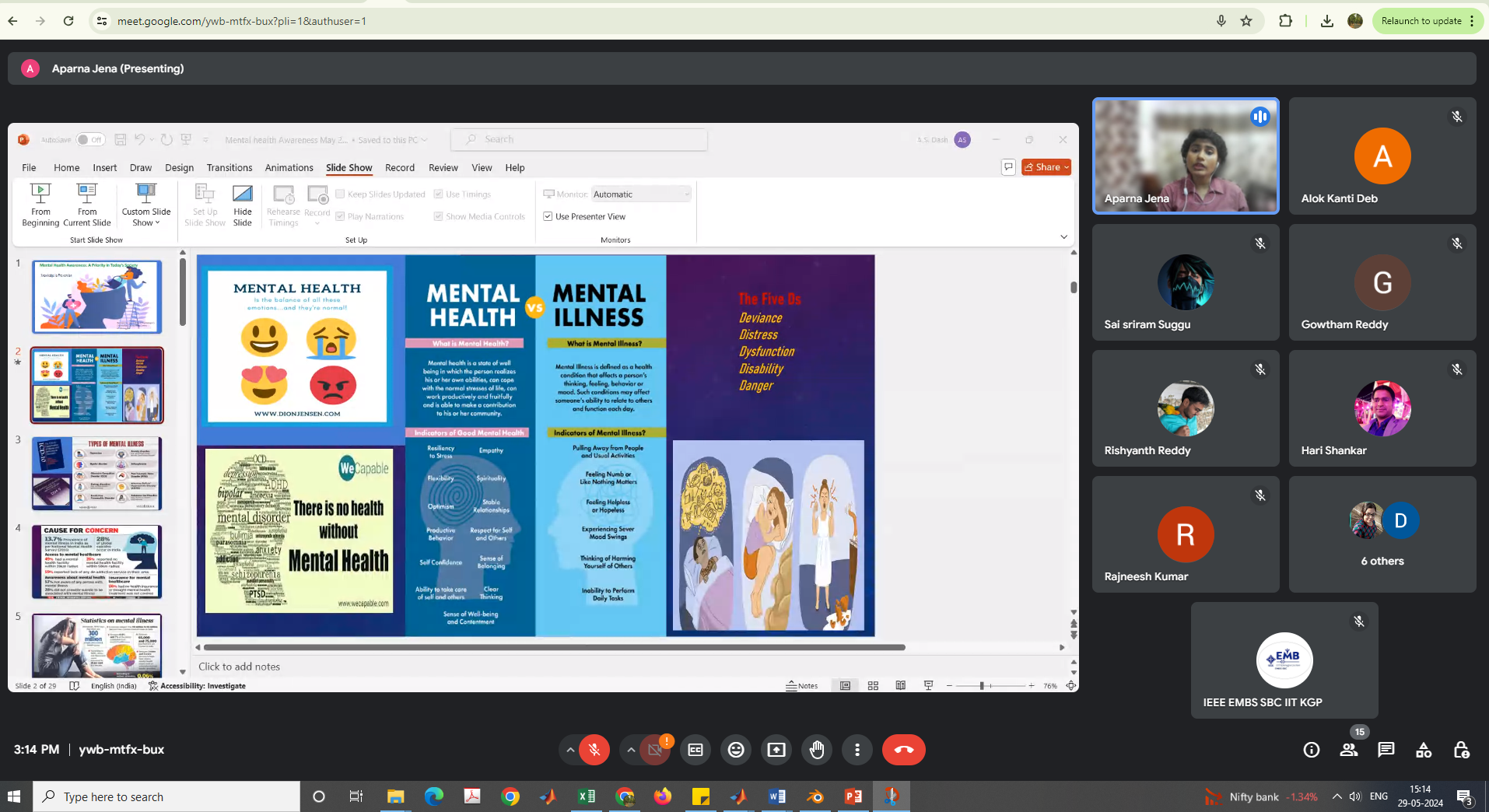Viewport: 1489px width, 812px height.
Task: Turn on the camera in Meet
Action: click(655, 750)
